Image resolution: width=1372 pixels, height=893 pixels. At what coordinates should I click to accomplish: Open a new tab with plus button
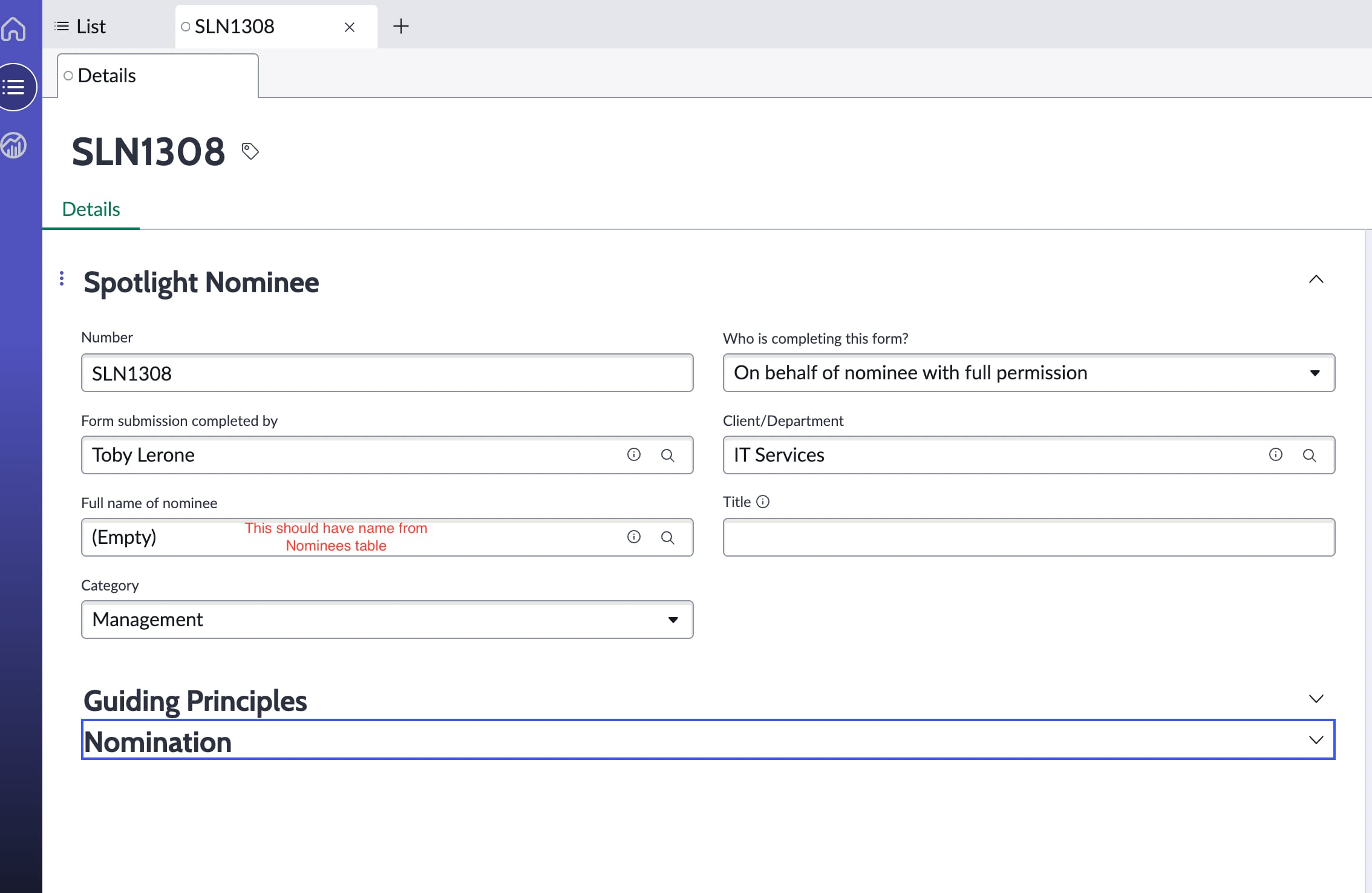pos(400,27)
